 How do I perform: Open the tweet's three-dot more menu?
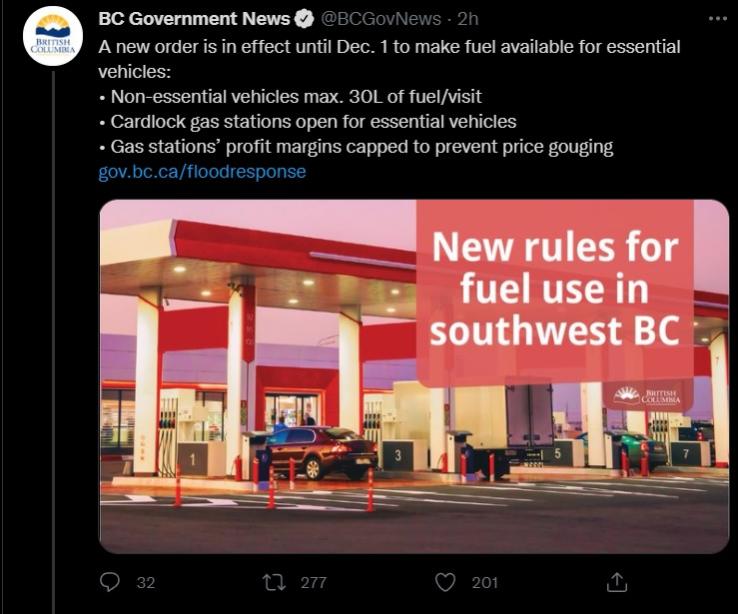coord(717,18)
